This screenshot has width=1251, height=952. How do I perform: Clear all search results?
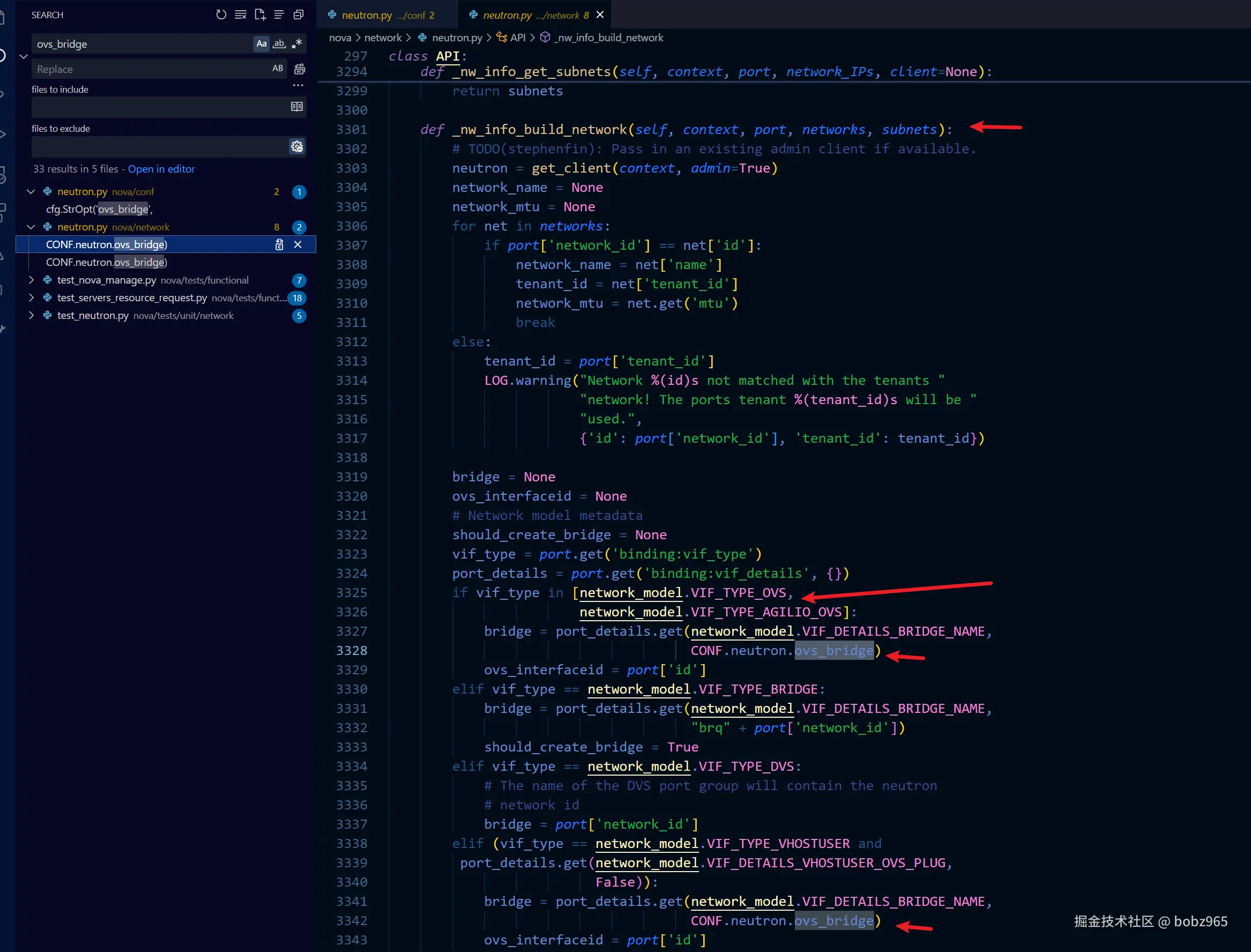coord(241,14)
